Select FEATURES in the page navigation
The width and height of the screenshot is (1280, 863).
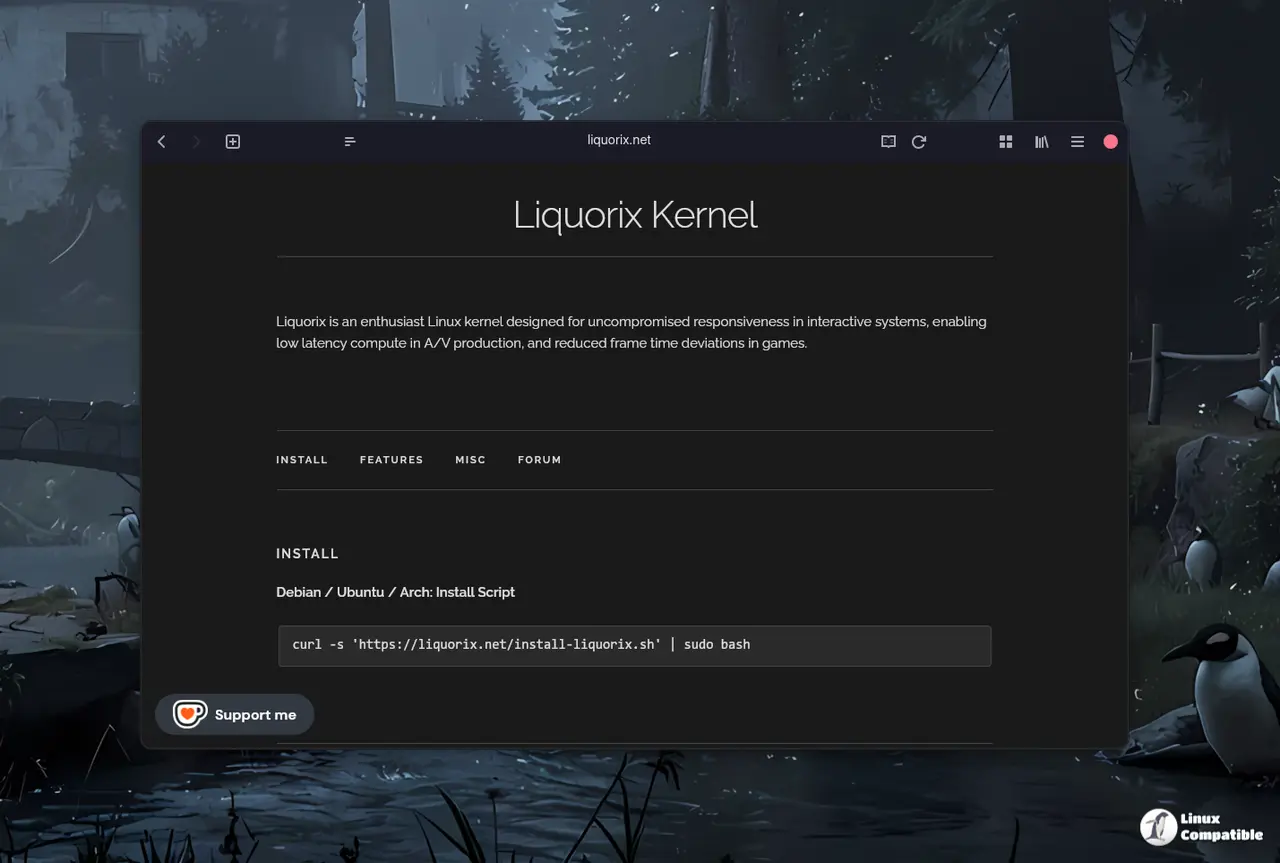pyautogui.click(x=391, y=460)
